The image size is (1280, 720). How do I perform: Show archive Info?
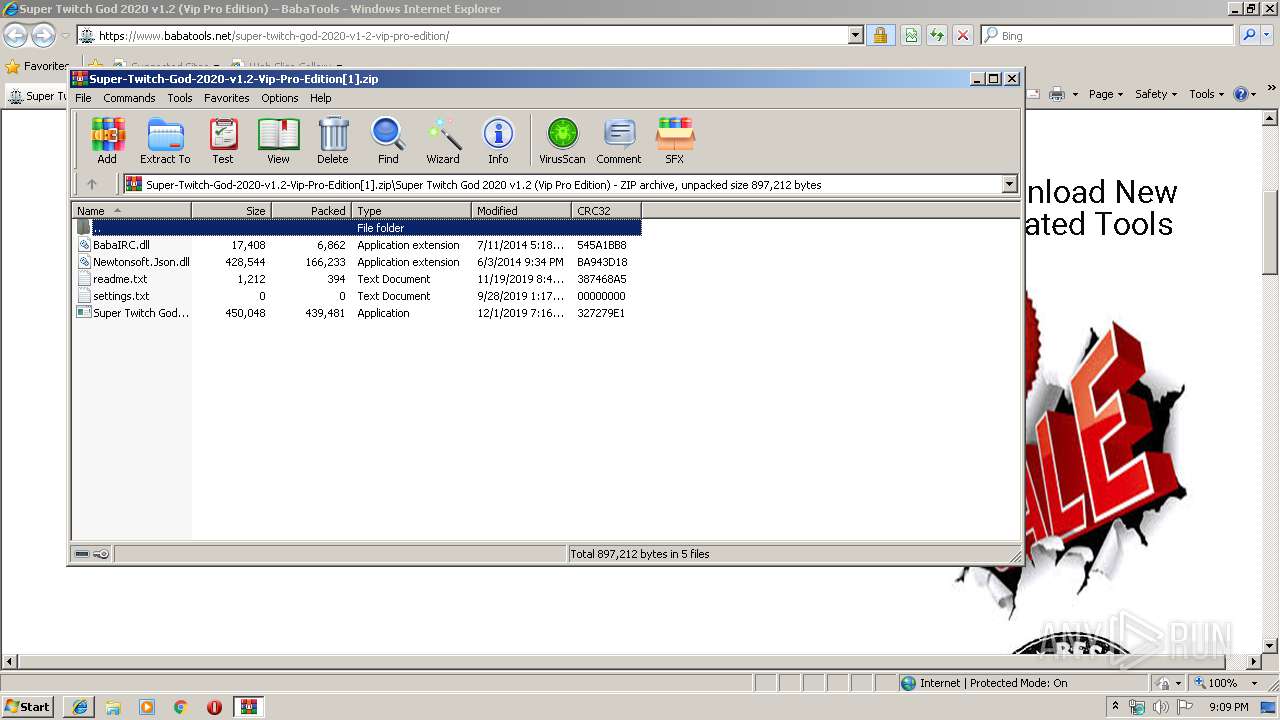click(x=498, y=140)
